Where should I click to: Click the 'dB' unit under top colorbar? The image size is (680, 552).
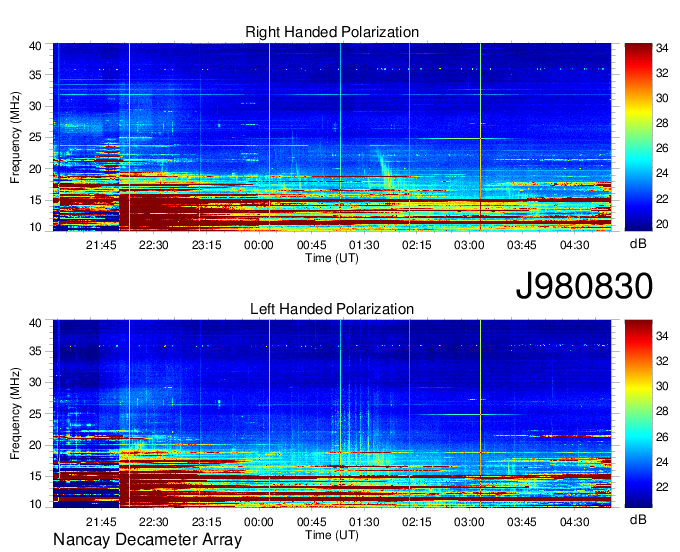click(x=638, y=244)
